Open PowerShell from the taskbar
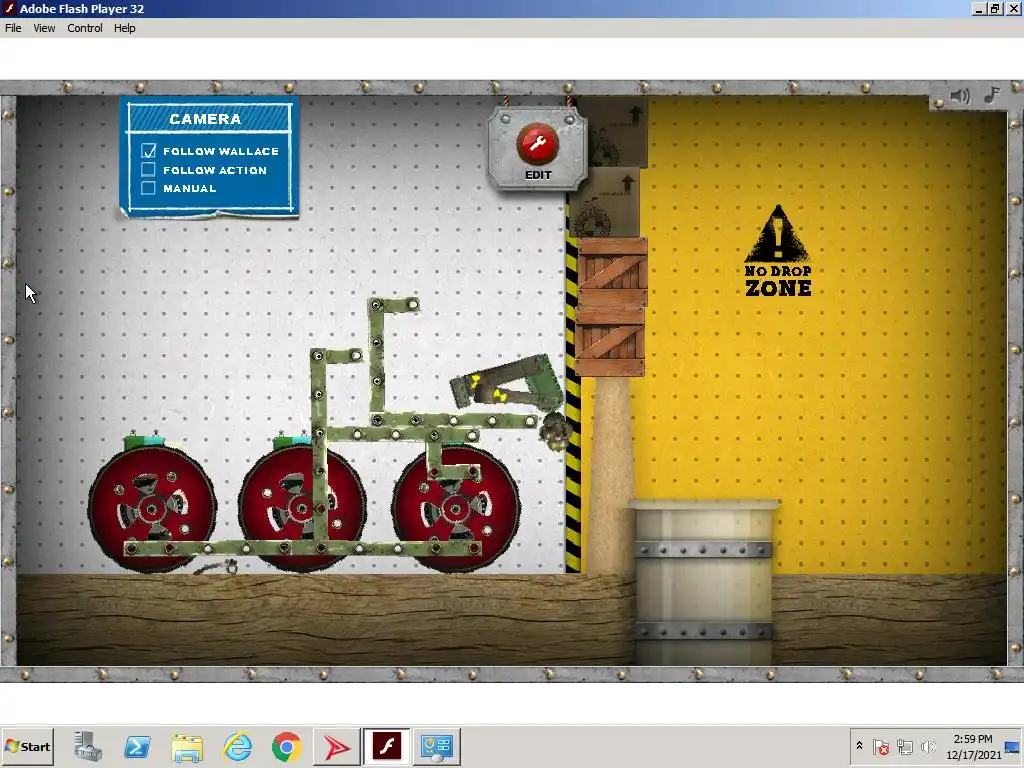This screenshot has width=1024, height=768. click(137, 746)
